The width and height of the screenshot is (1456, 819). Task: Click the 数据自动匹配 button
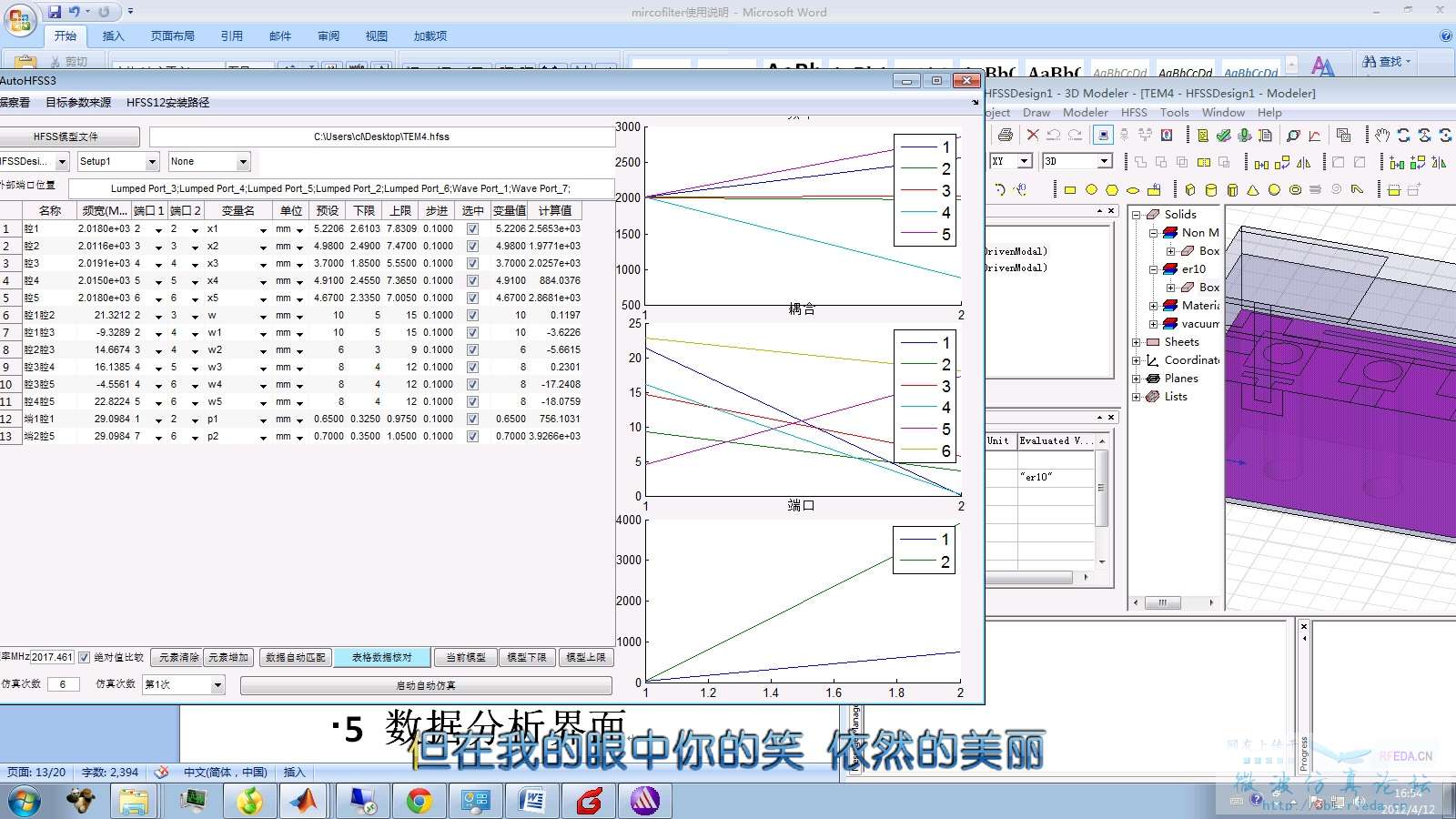[296, 657]
